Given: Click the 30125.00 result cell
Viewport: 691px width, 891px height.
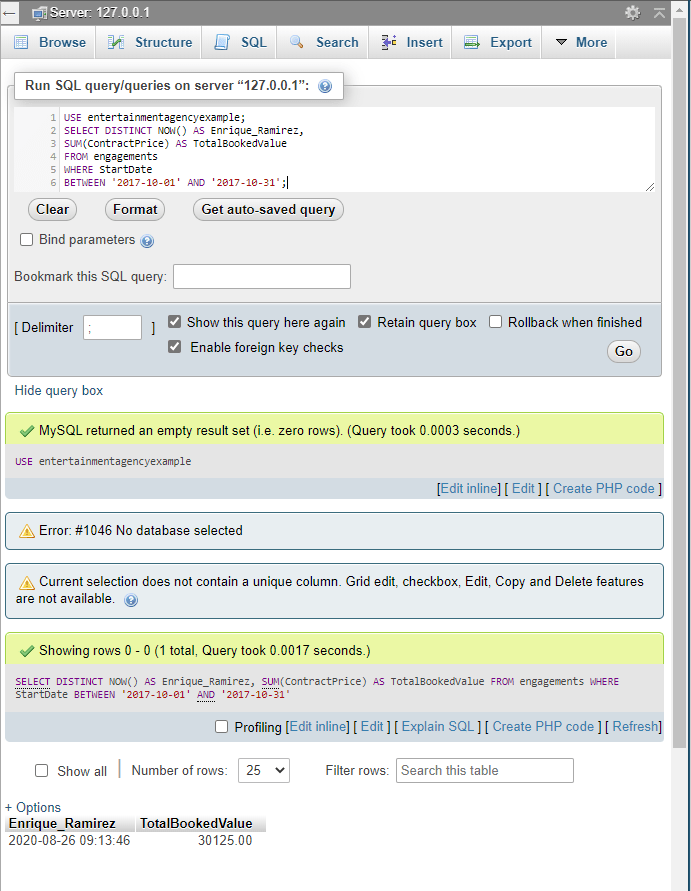Looking at the screenshot, I should (225, 840).
